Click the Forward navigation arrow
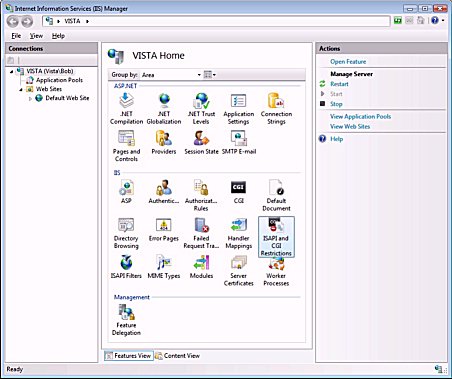The height and width of the screenshot is (379, 452). coord(27,21)
